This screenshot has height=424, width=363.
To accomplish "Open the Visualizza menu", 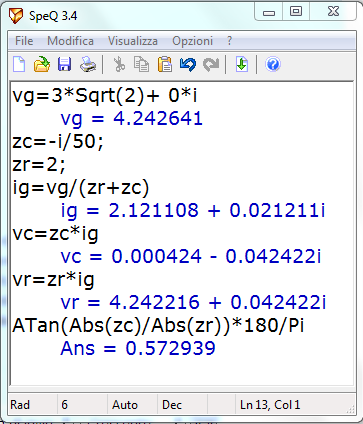I will [x=133, y=41].
